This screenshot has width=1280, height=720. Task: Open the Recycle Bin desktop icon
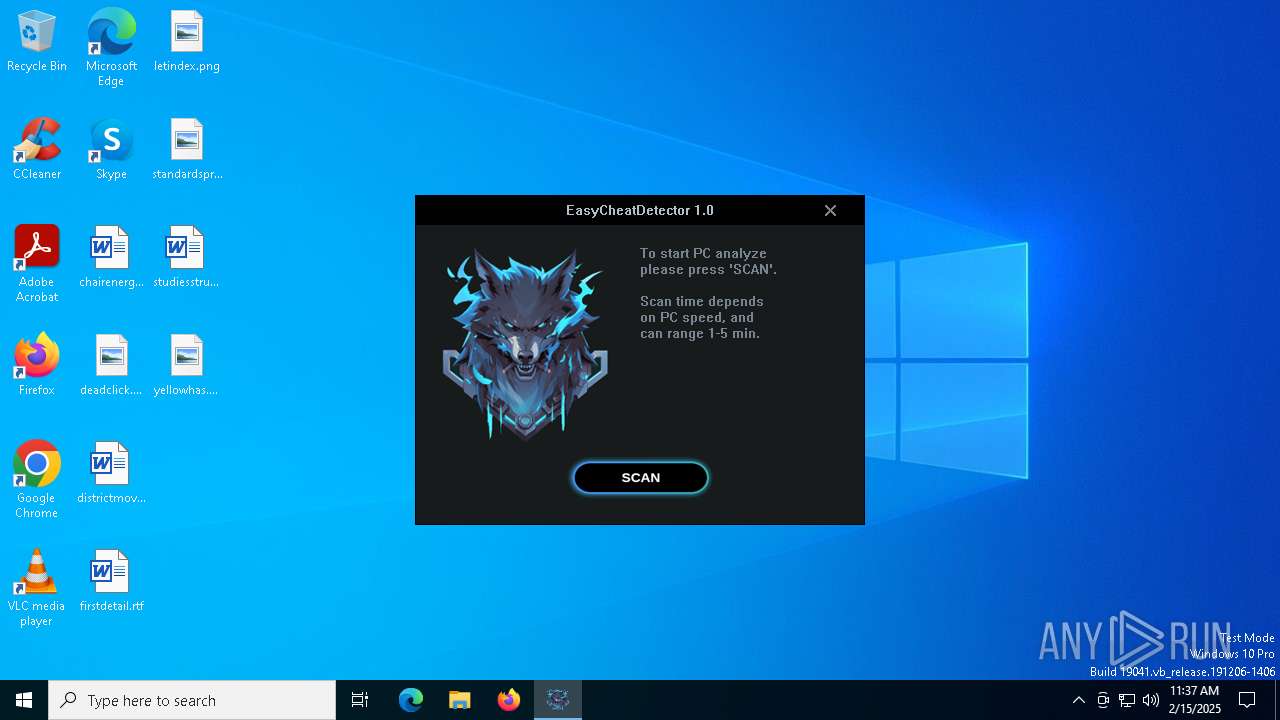(37, 41)
